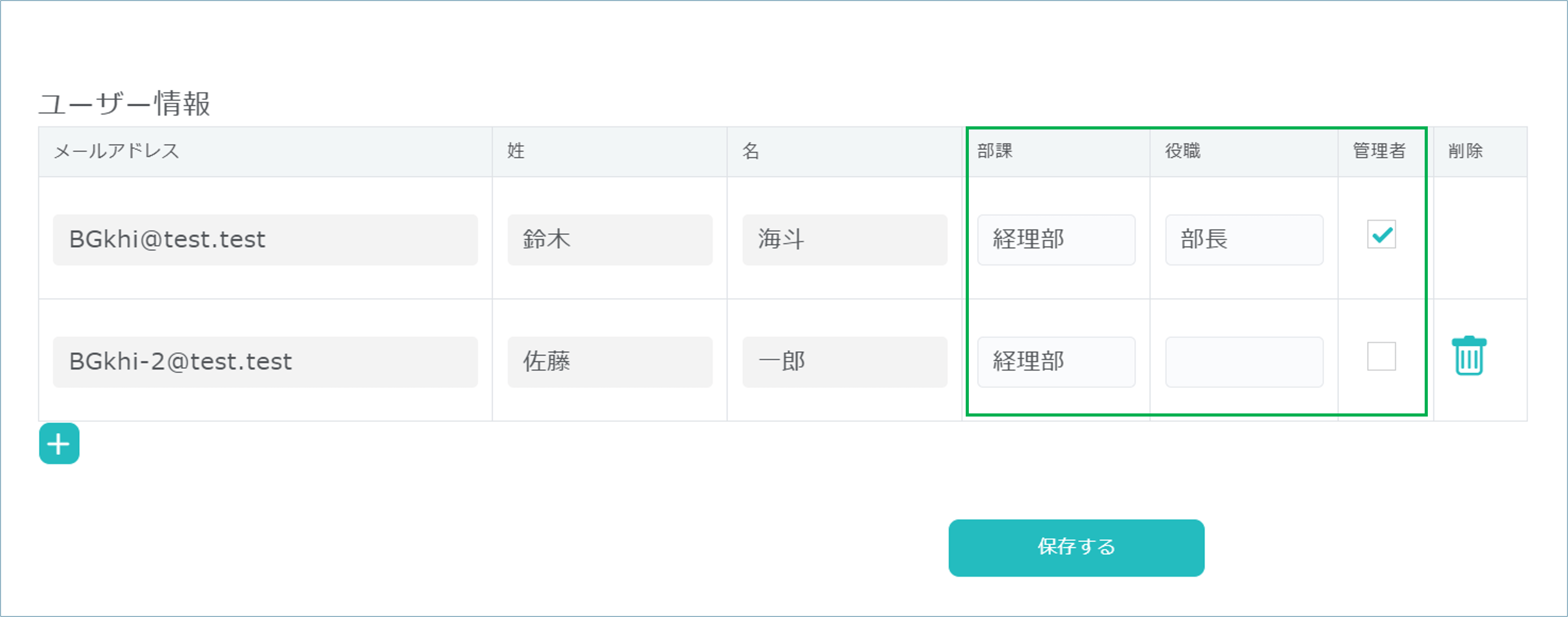Uncheck 管理者 checkbox for 鈴木
Viewport: 1568px width, 617px height.
click(x=1381, y=234)
